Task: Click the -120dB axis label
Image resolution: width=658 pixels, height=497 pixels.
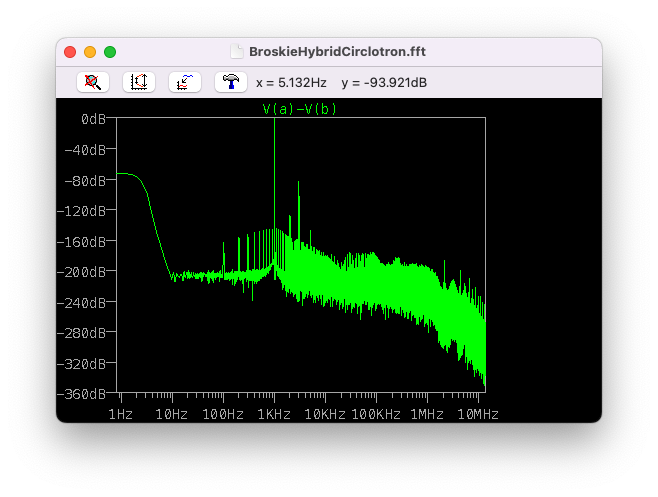Action: 81,211
